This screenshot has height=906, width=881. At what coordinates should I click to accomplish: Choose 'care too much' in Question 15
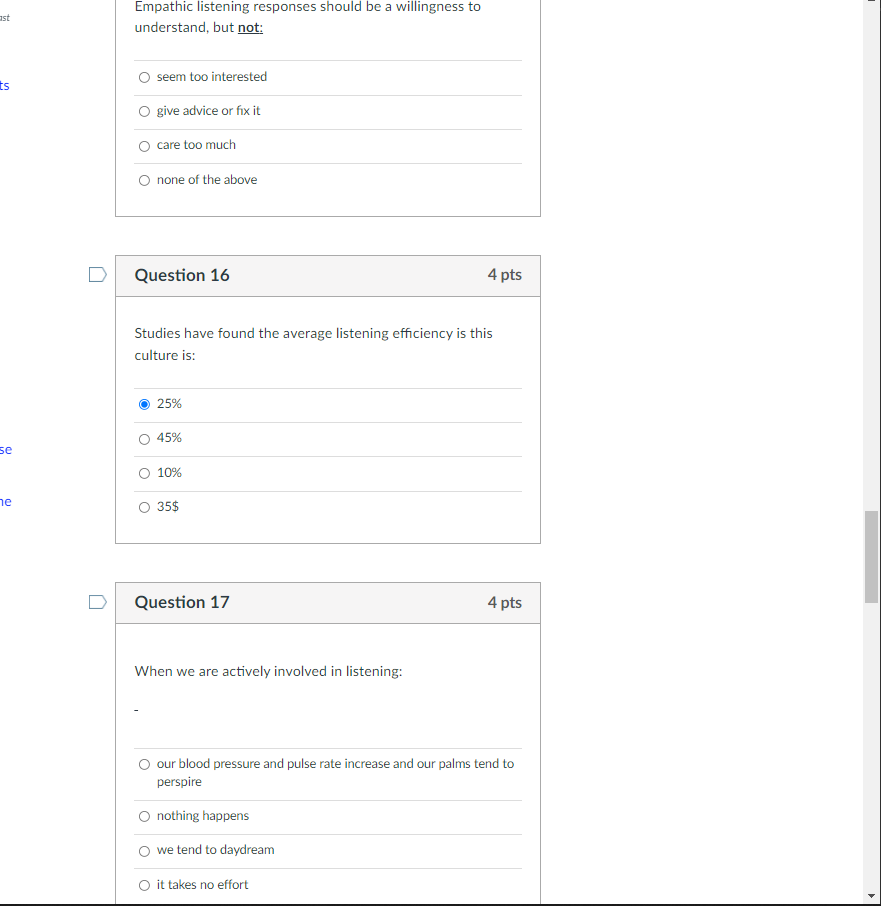144,145
